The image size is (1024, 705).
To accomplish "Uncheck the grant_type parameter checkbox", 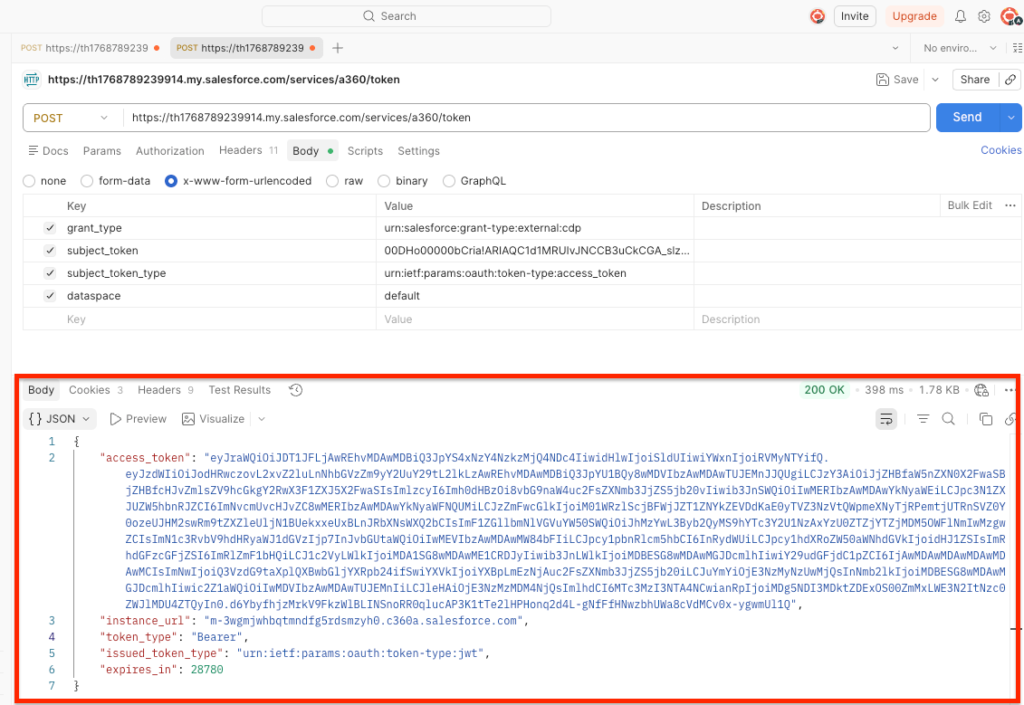I will click(50, 228).
